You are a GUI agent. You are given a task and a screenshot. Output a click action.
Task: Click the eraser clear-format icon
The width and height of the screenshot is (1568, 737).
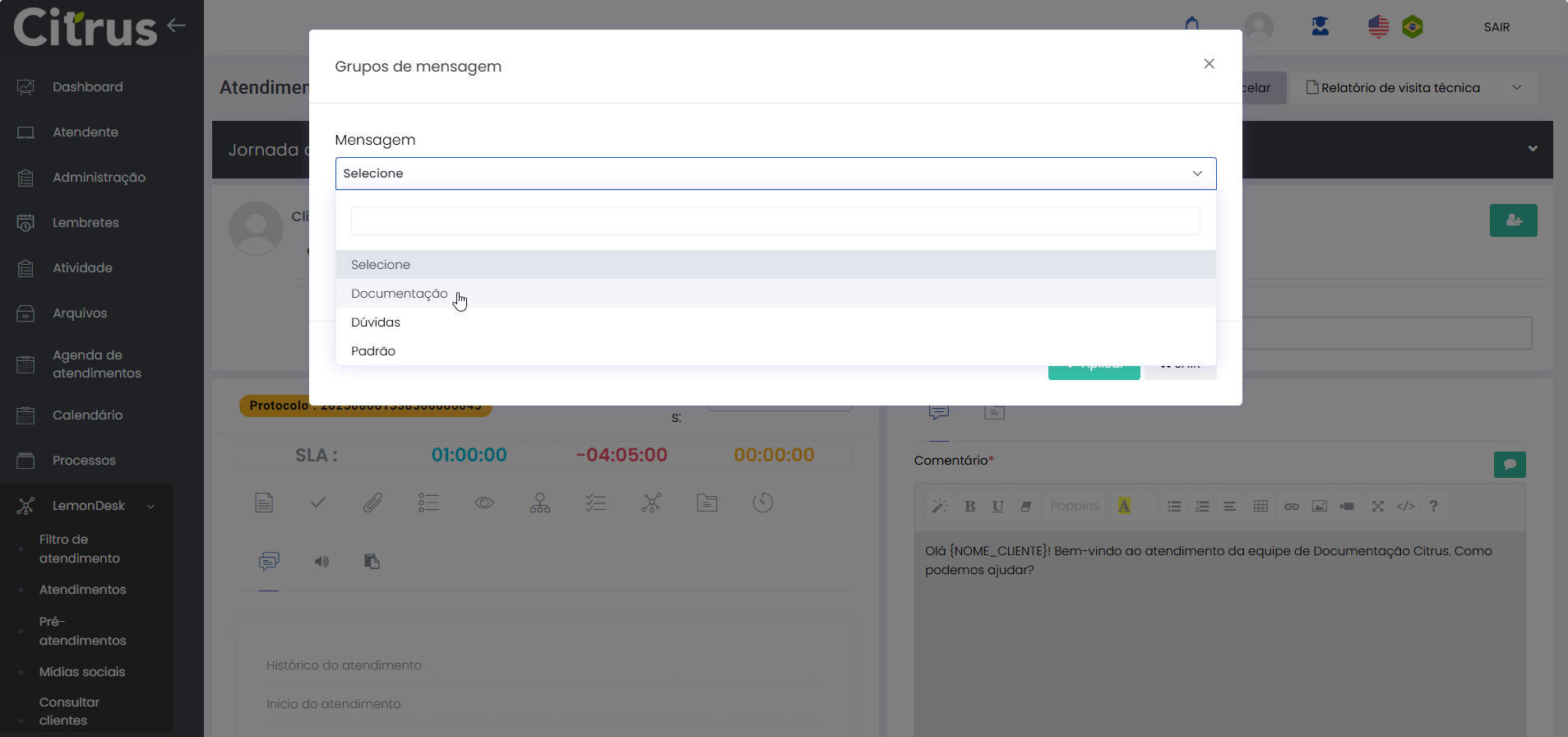pos(1025,507)
